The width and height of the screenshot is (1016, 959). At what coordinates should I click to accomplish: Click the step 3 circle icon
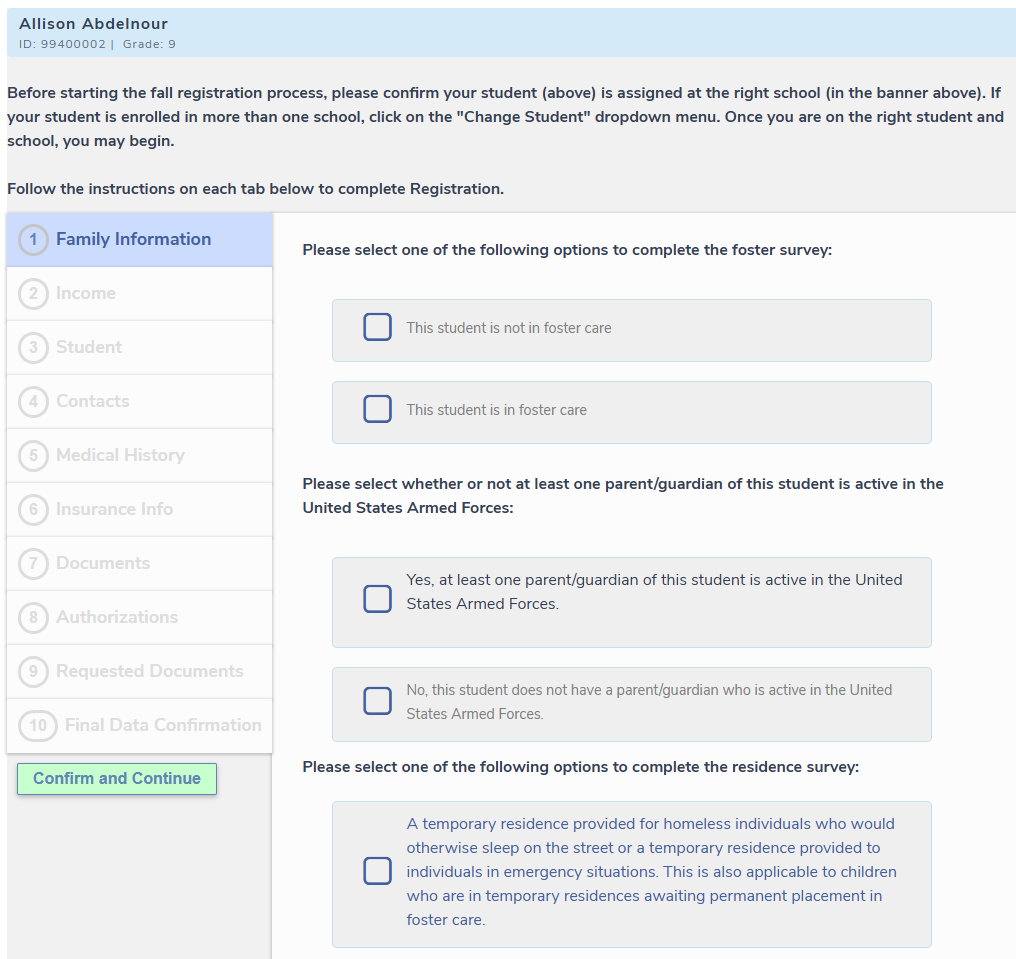tap(33, 347)
